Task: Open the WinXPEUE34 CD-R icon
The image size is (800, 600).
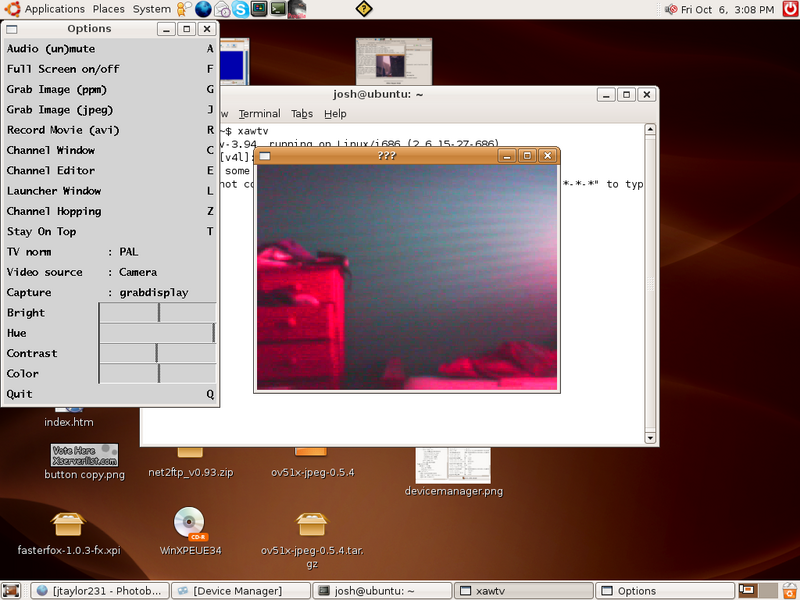Action: pos(189,524)
